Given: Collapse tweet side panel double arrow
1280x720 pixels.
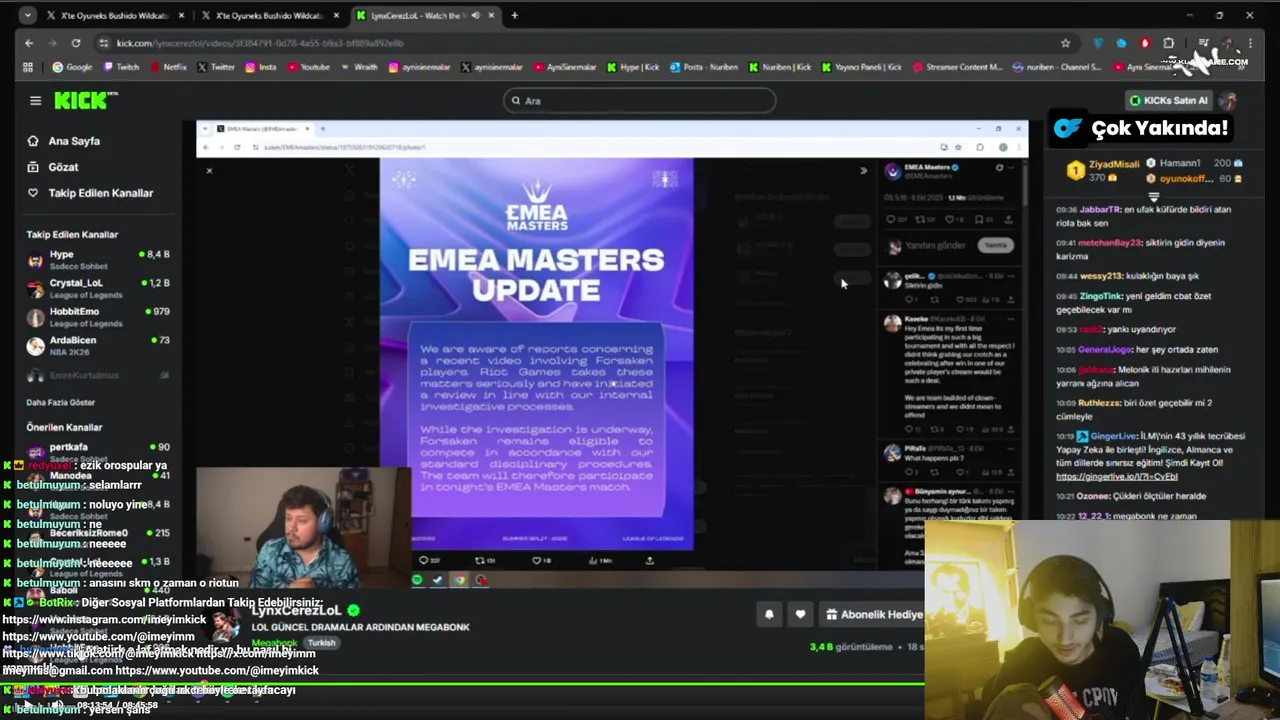Looking at the screenshot, I should 863,171.
